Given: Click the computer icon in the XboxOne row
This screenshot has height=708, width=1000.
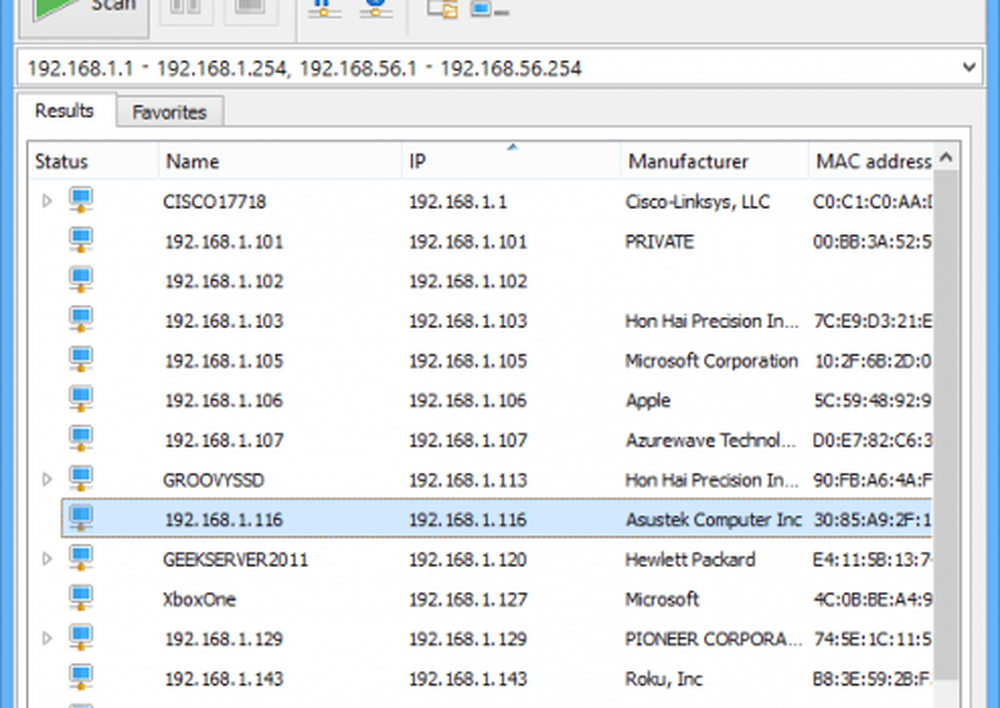Looking at the screenshot, I should [x=81, y=599].
